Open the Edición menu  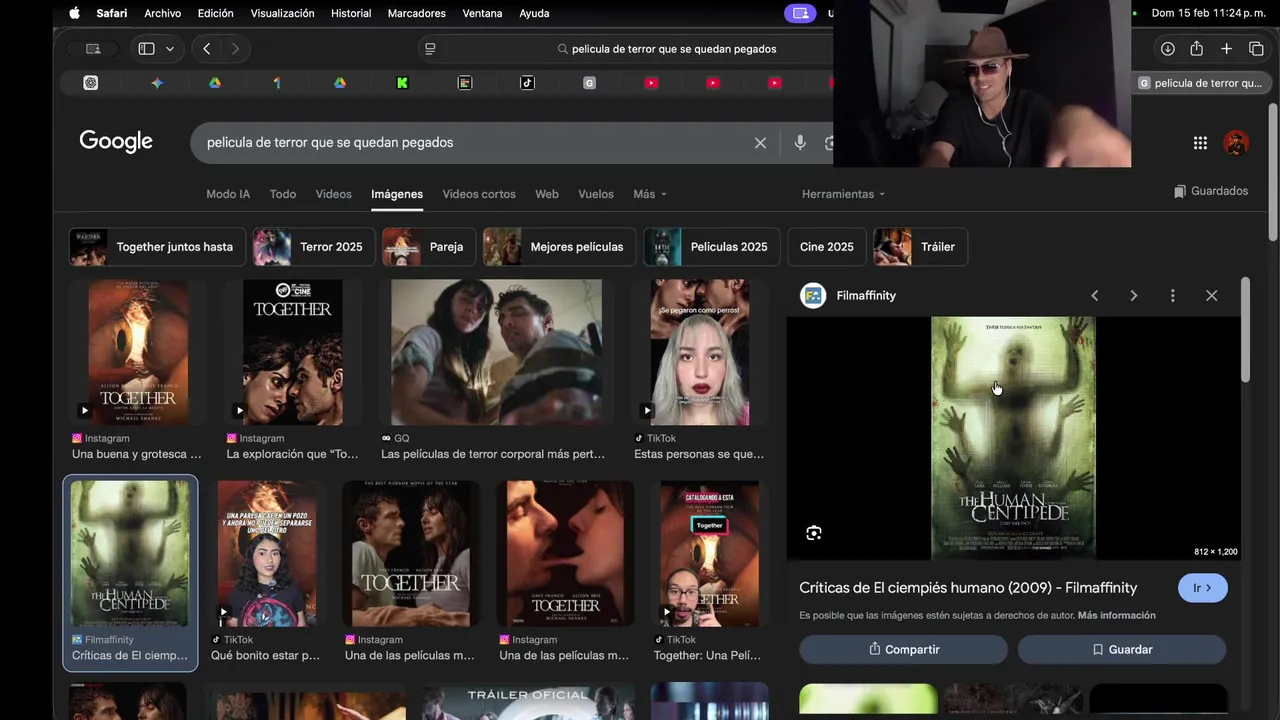tap(215, 13)
